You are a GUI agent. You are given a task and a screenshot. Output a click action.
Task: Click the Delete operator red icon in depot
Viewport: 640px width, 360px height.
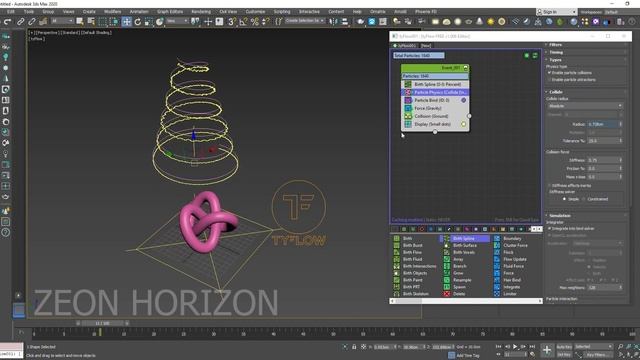[447, 294]
